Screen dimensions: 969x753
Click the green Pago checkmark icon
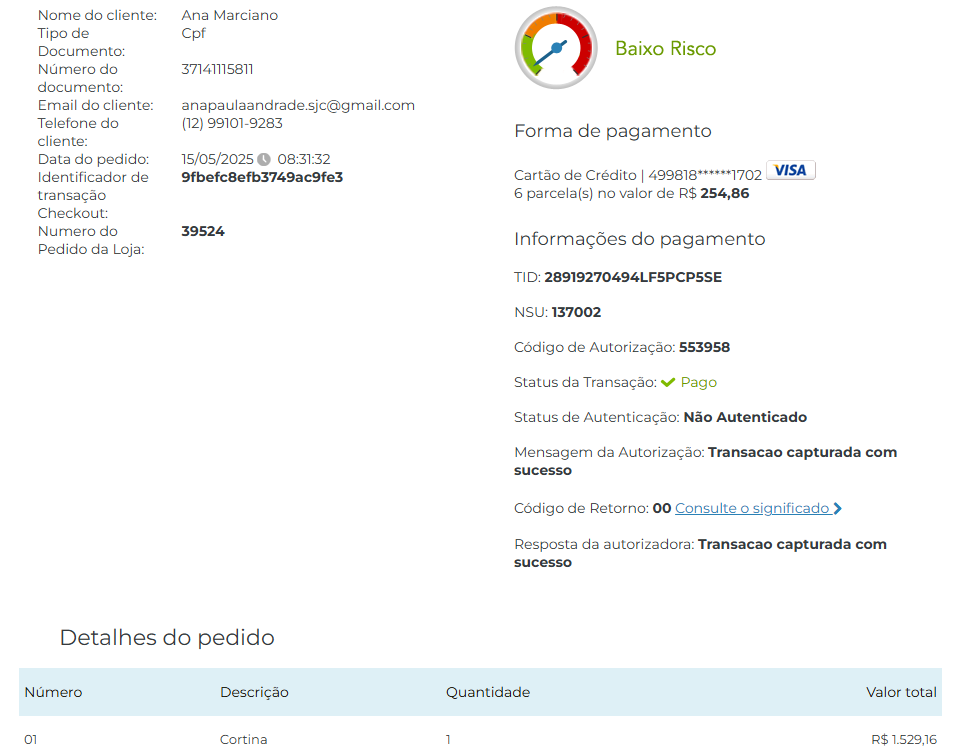[x=667, y=383]
